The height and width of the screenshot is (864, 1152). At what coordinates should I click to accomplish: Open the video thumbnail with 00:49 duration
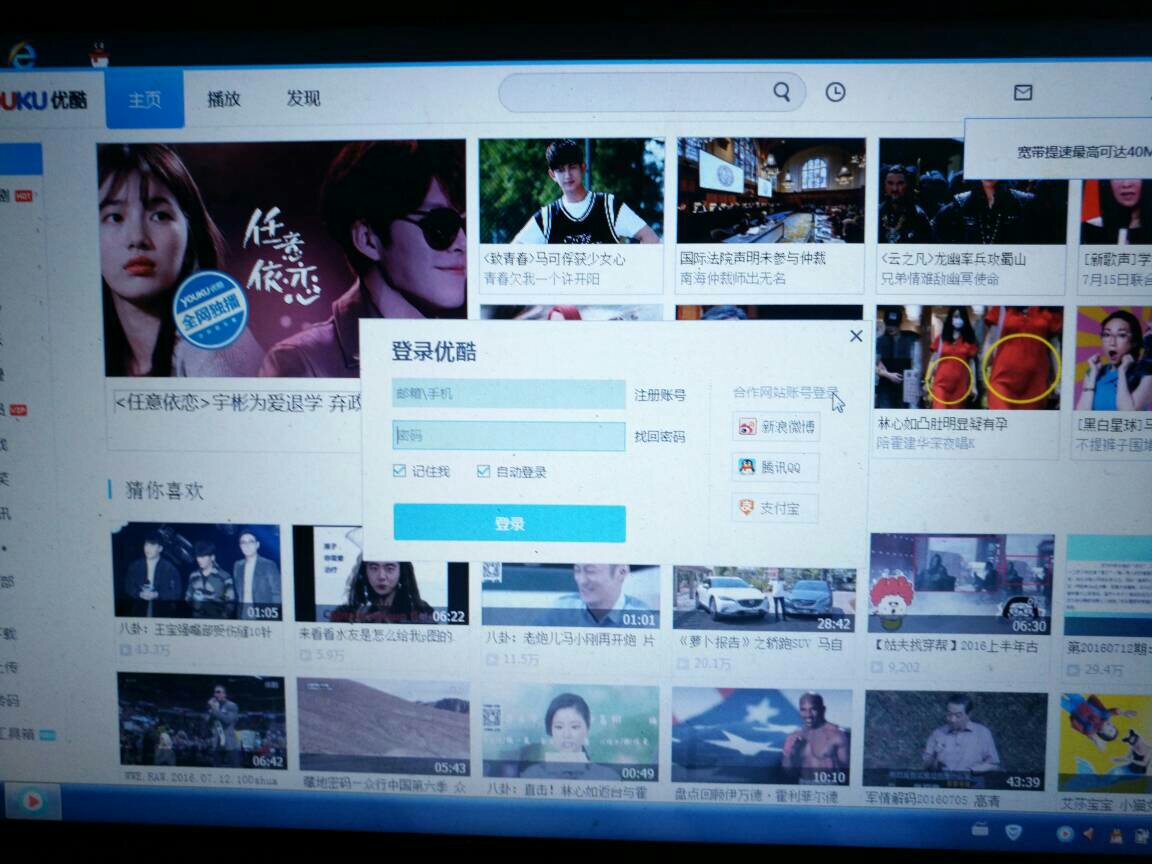[x=570, y=732]
